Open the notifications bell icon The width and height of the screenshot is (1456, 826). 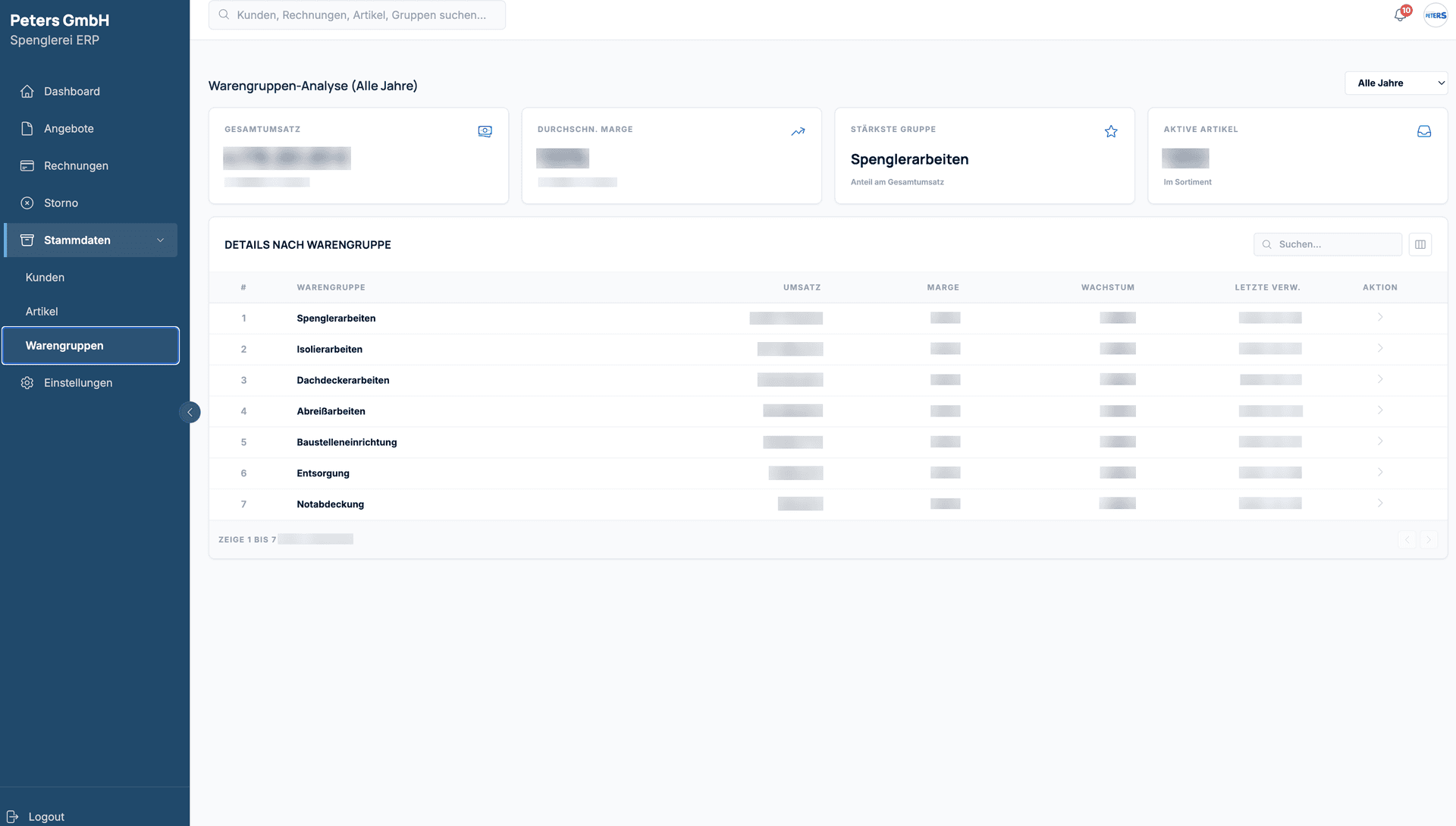(x=1400, y=15)
